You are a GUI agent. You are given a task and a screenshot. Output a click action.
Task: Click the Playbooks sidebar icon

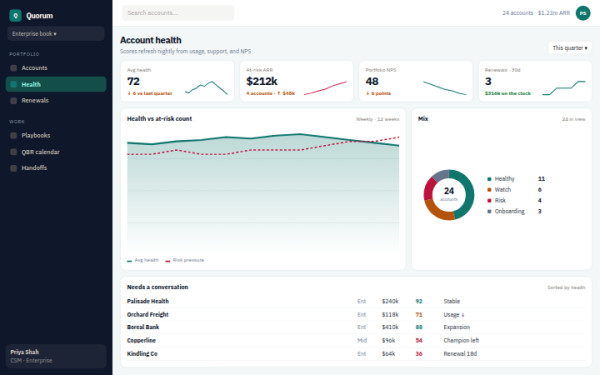click(x=14, y=135)
